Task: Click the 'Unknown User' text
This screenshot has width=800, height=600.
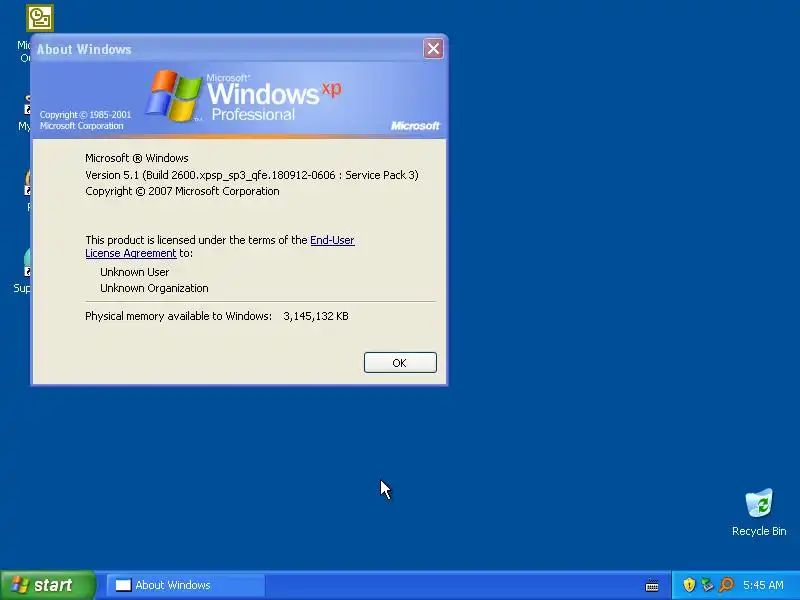Action: click(x=134, y=272)
